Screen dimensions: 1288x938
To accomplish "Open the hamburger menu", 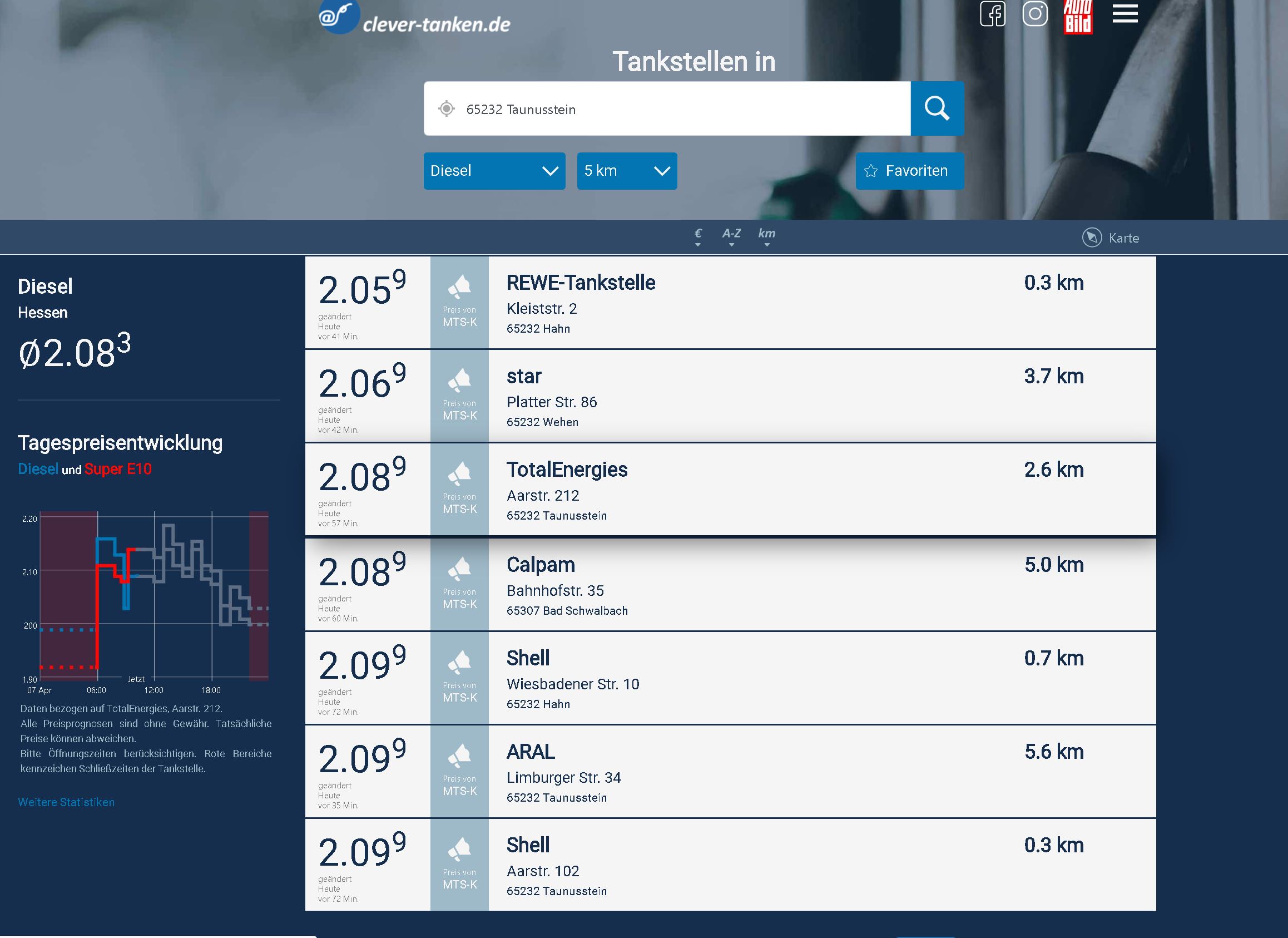I will click(1125, 13).
